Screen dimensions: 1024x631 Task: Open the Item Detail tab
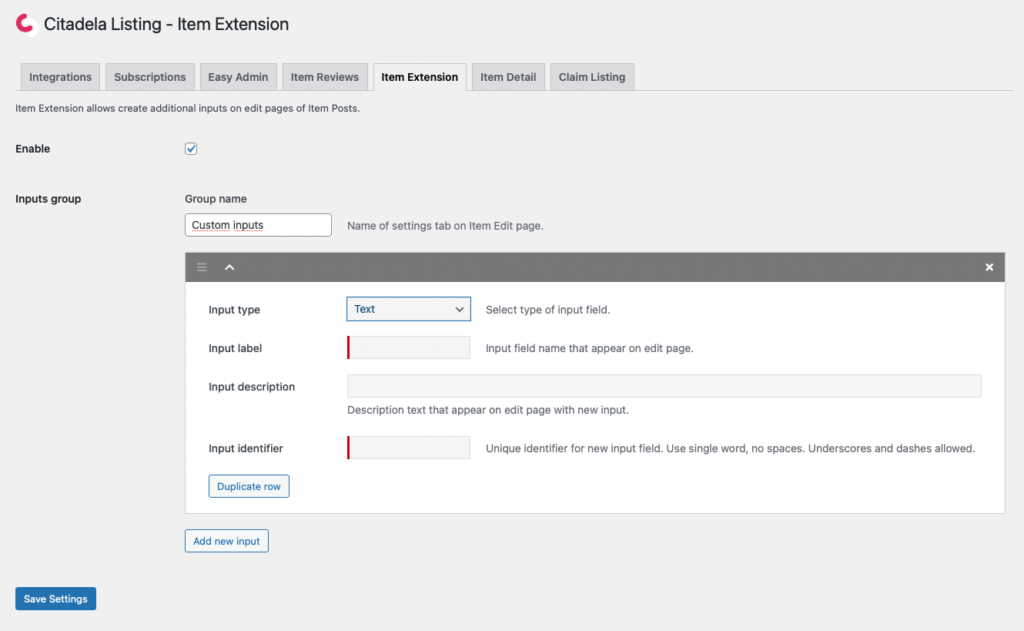[x=508, y=77]
